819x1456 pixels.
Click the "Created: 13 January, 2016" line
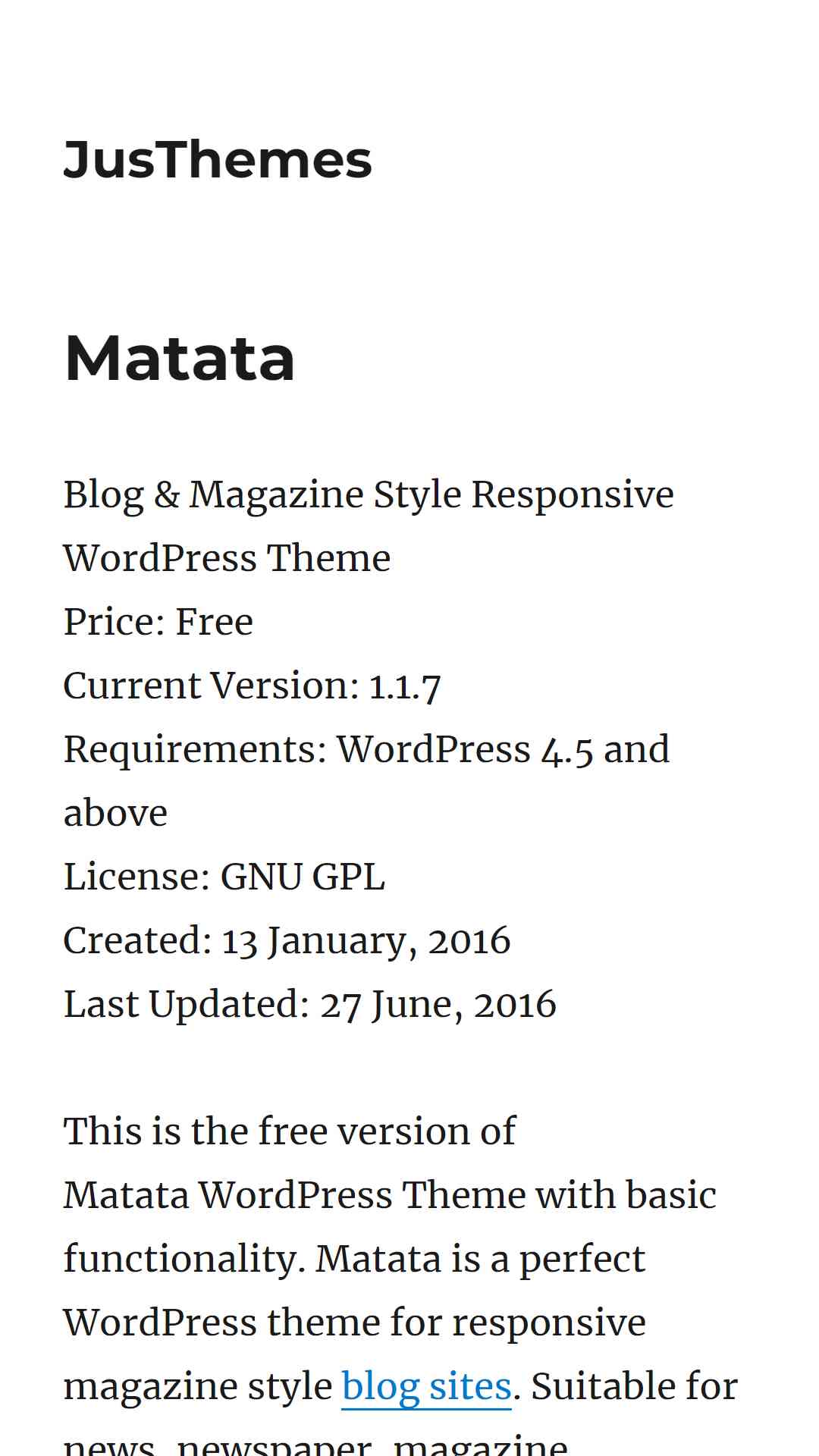tap(287, 940)
